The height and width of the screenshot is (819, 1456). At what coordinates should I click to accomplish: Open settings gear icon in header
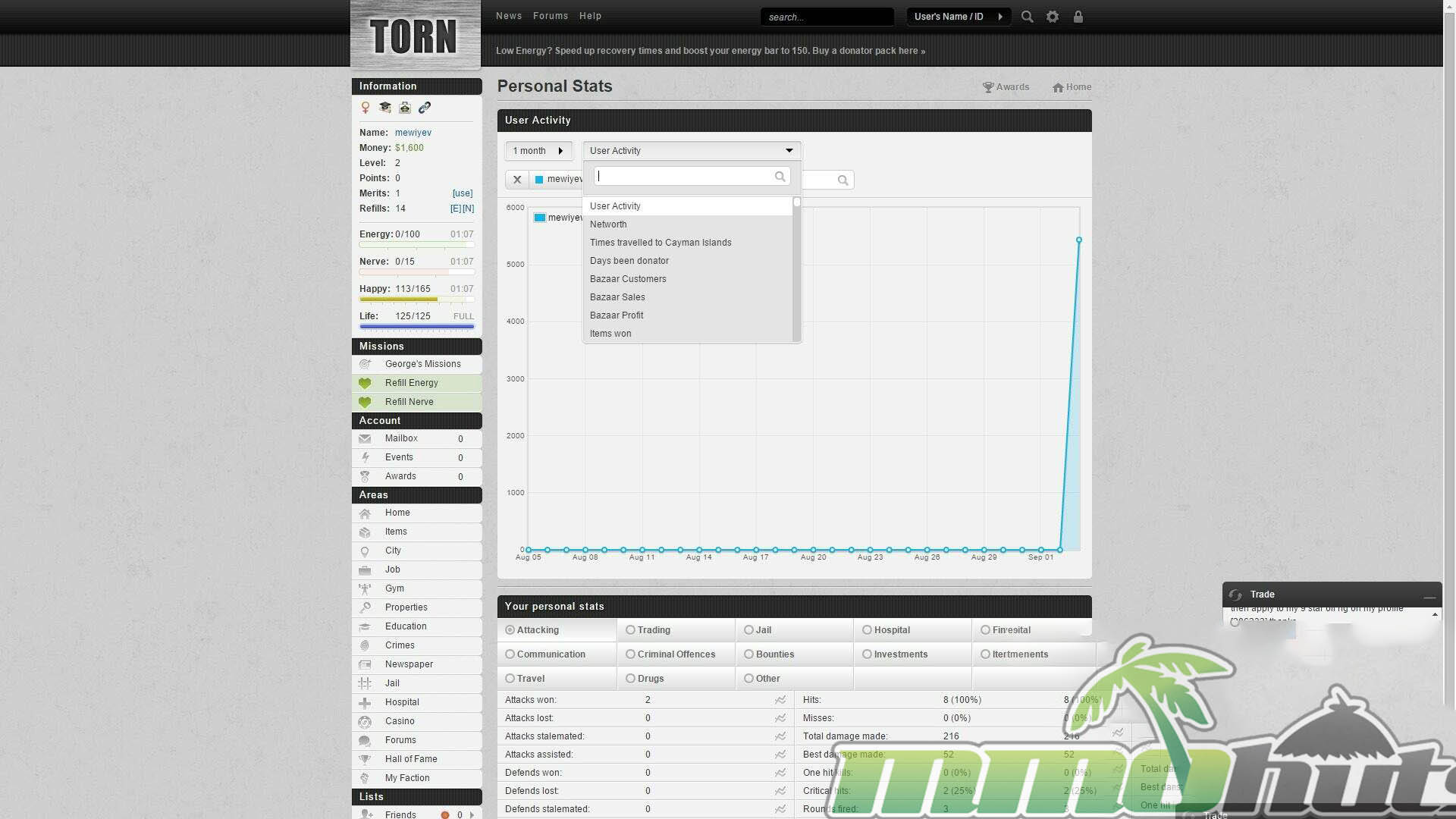pos(1053,17)
